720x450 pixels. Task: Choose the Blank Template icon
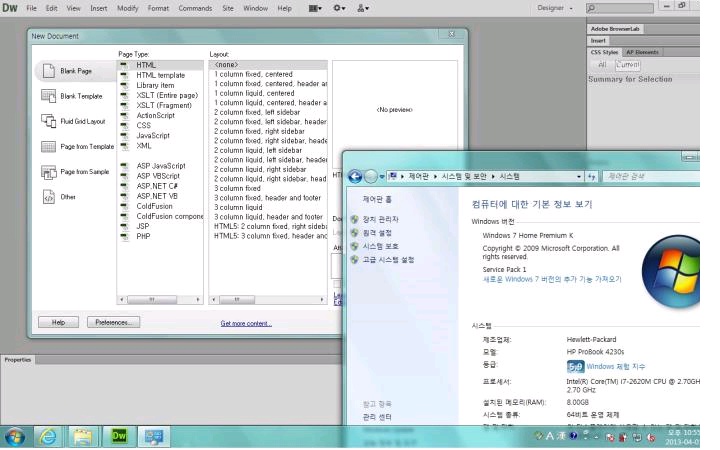coord(49,96)
